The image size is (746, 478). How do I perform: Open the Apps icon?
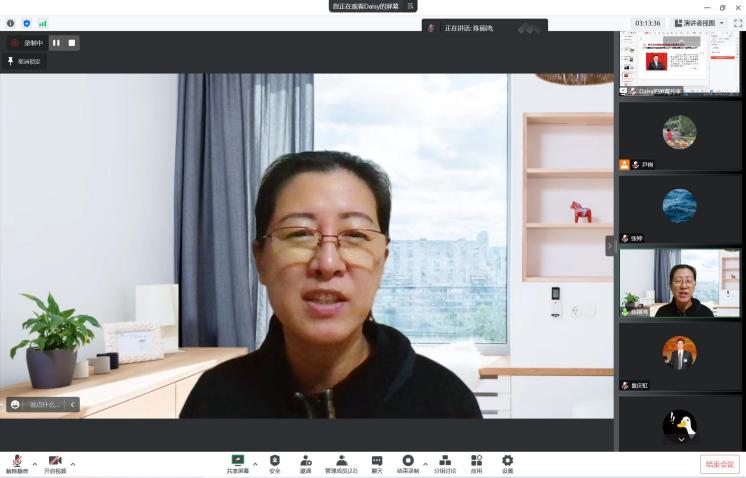pyautogui.click(x=476, y=464)
